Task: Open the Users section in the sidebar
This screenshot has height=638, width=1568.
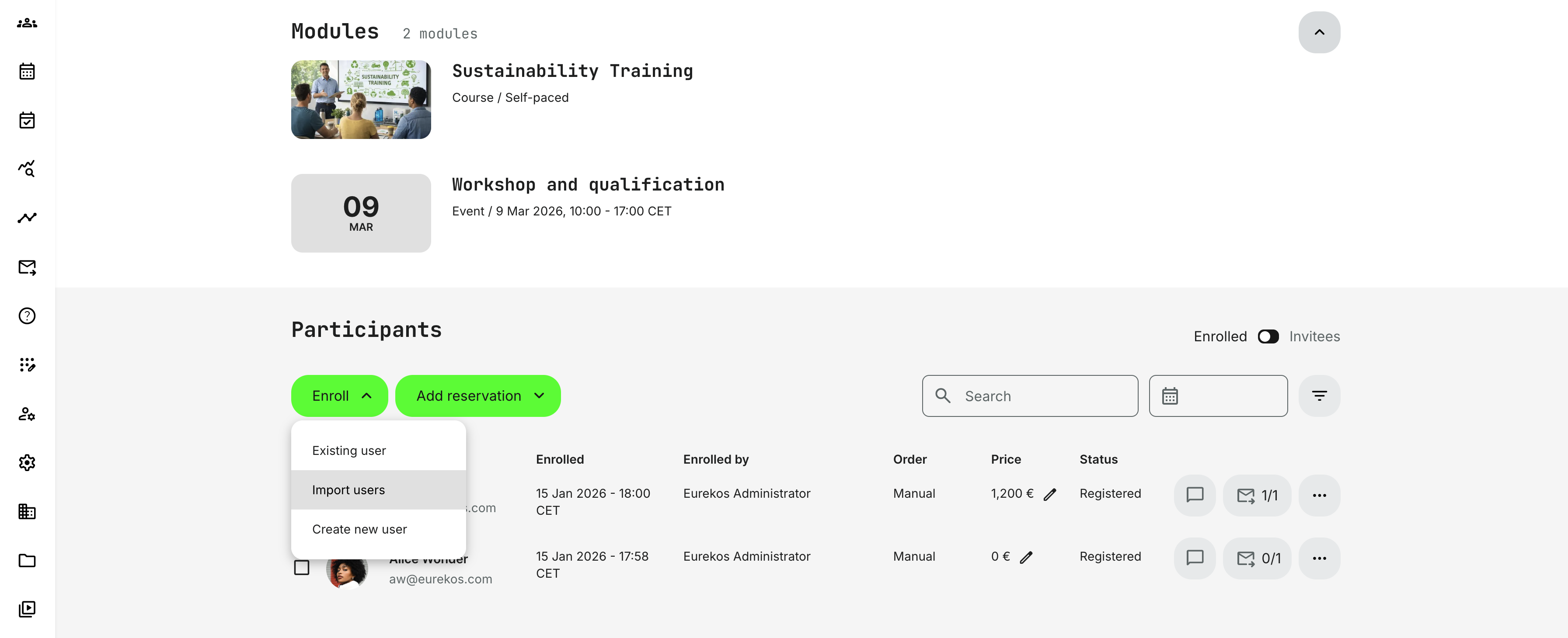Action: click(27, 22)
